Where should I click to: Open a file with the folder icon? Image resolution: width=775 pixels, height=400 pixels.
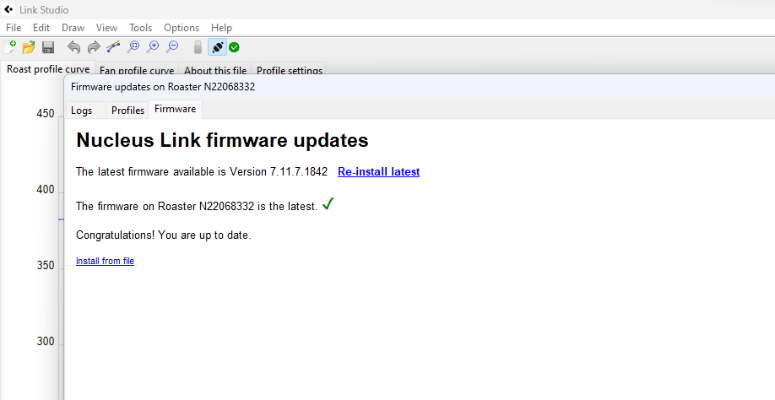29,47
